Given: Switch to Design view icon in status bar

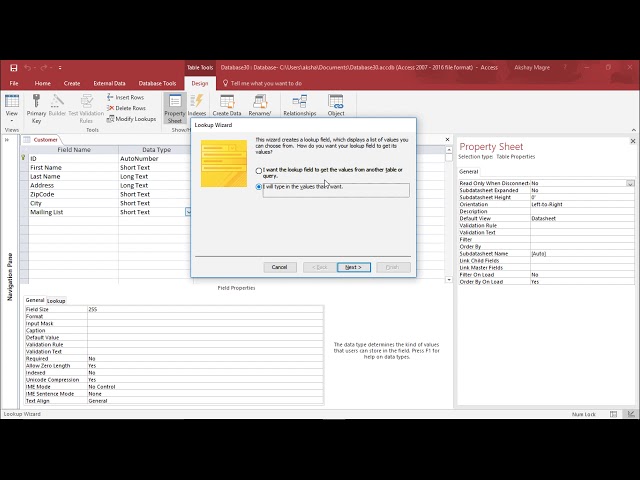Looking at the screenshot, I should [631, 414].
